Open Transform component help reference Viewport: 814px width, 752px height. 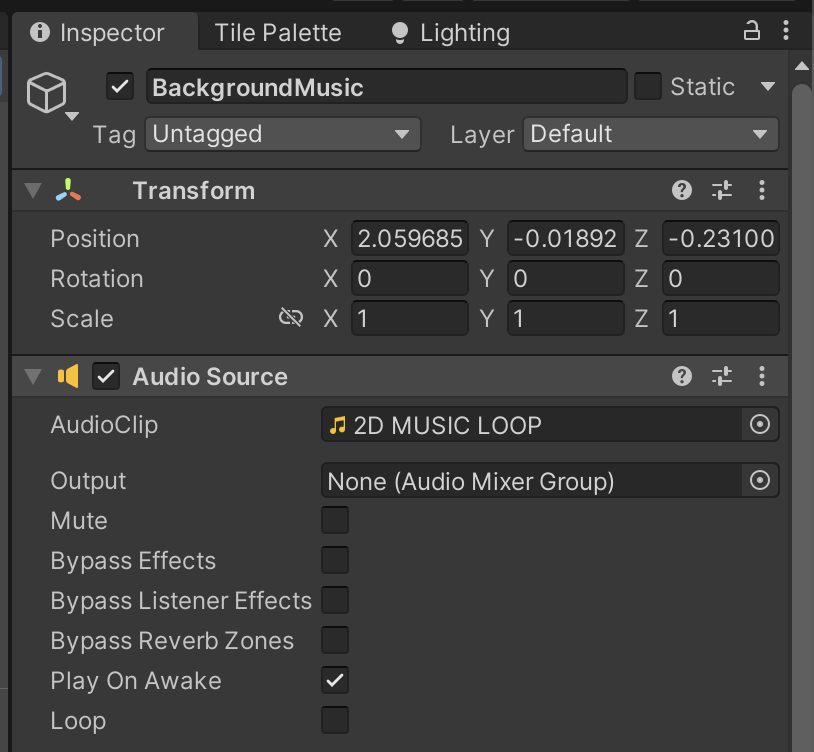(682, 190)
